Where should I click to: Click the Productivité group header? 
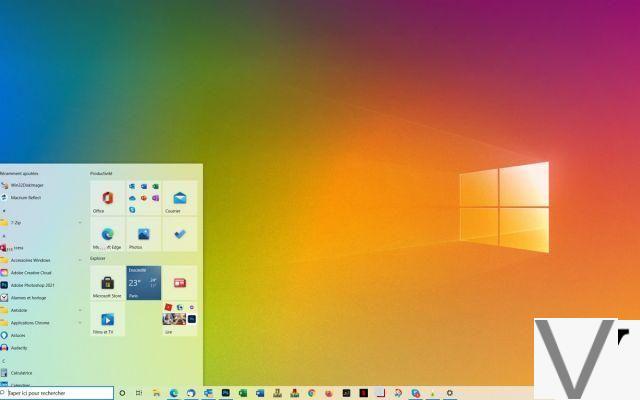pos(101,173)
